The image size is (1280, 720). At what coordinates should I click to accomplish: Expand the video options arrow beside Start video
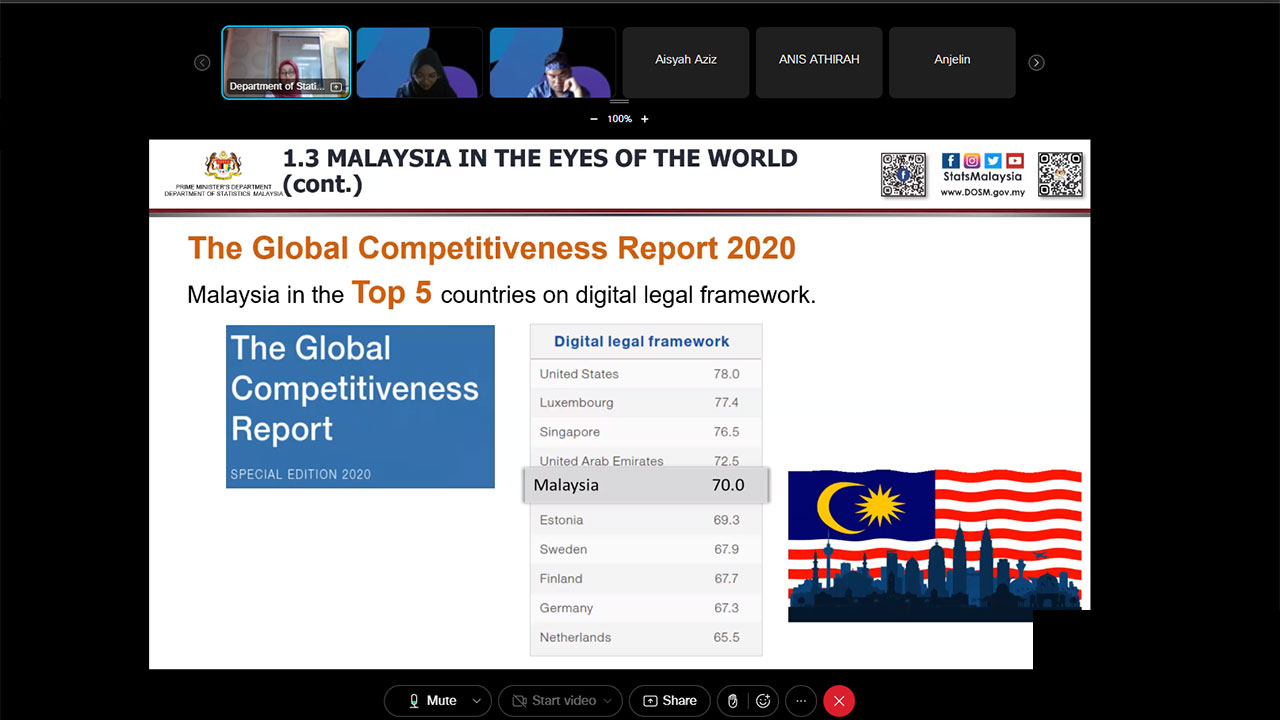tap(608, 701)
